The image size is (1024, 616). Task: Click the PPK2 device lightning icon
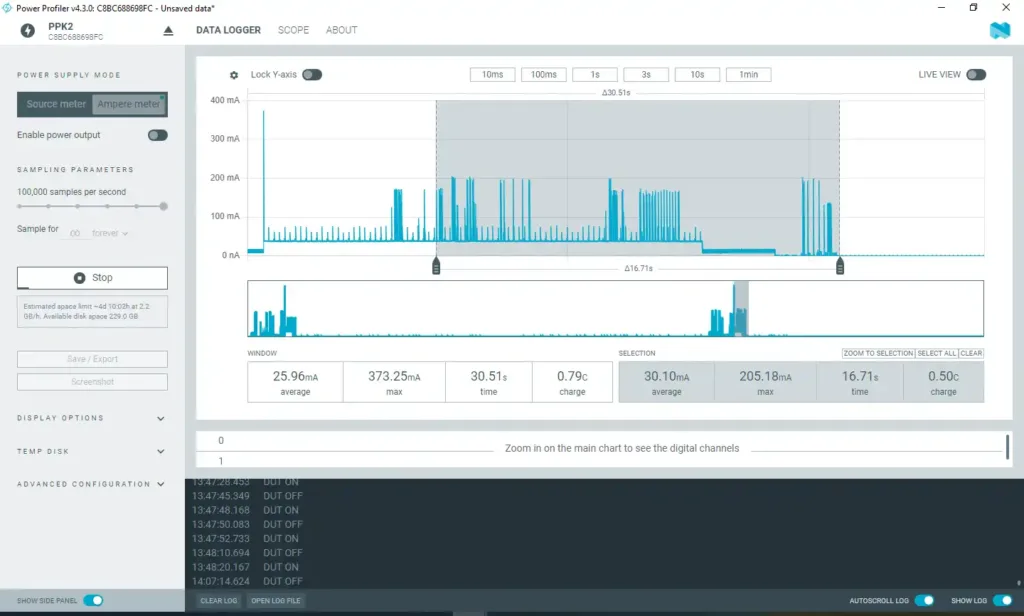(x=28, y=30)
